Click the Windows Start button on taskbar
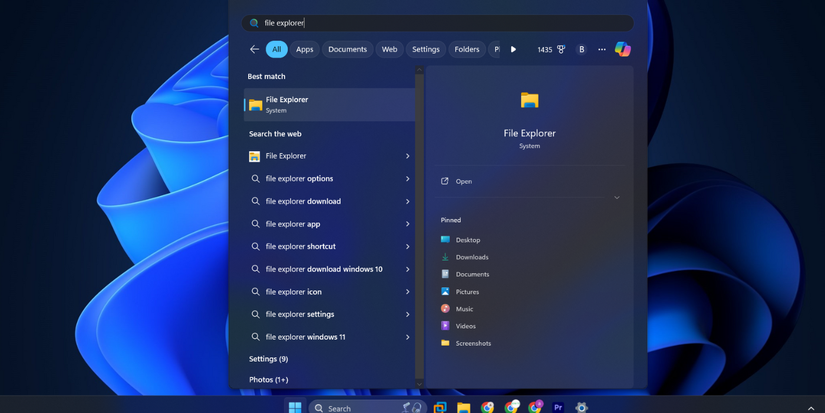 coord(295,407)
